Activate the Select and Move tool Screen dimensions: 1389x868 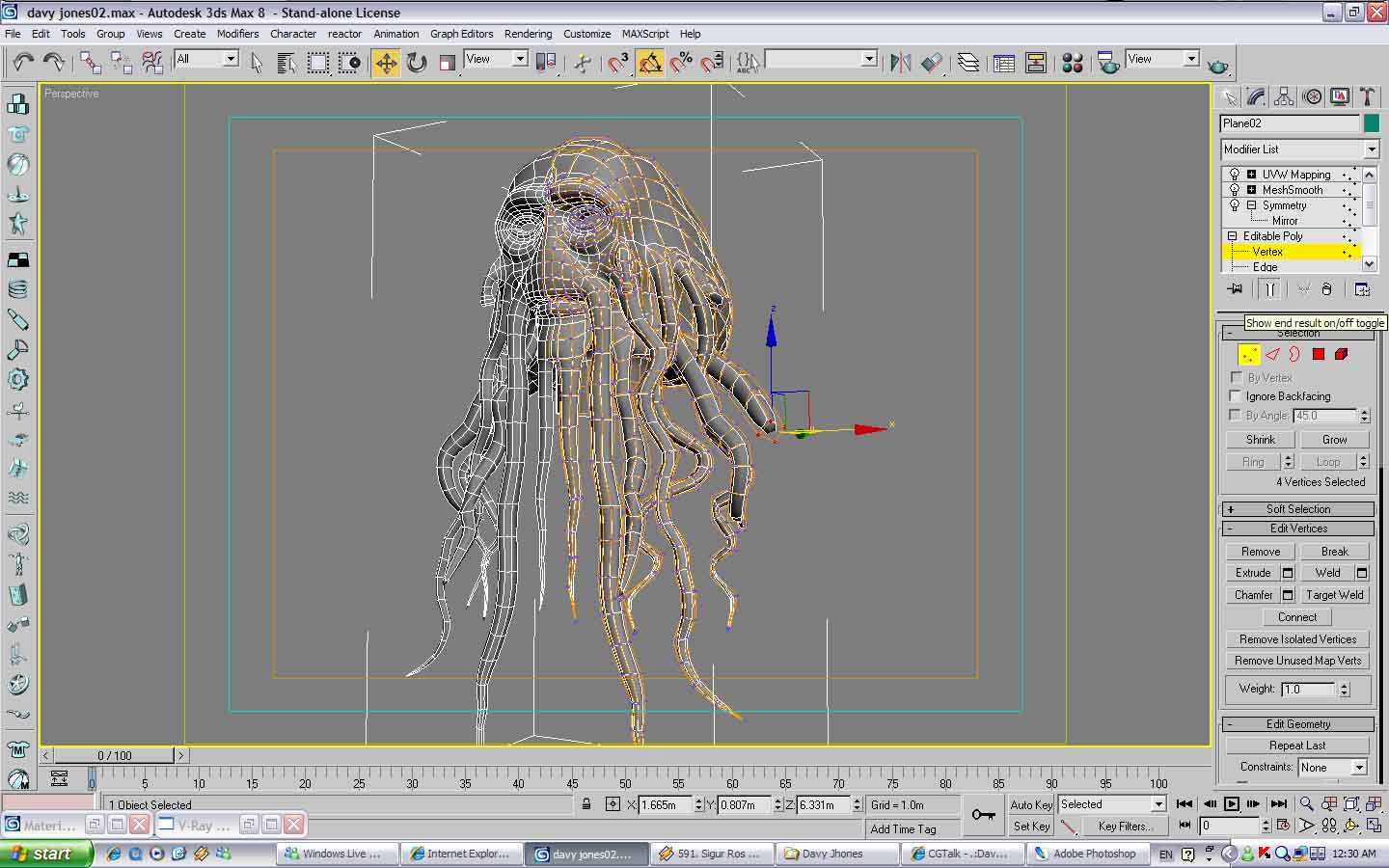coord(386,63)
